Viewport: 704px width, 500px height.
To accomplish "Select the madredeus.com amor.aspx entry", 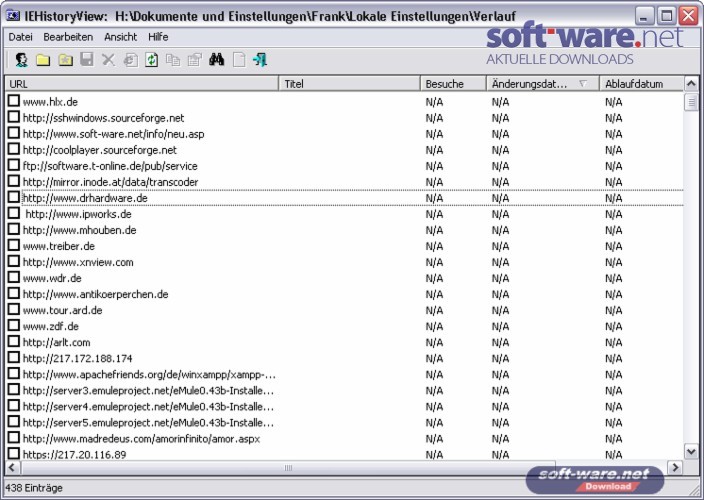I will (141, 439).
